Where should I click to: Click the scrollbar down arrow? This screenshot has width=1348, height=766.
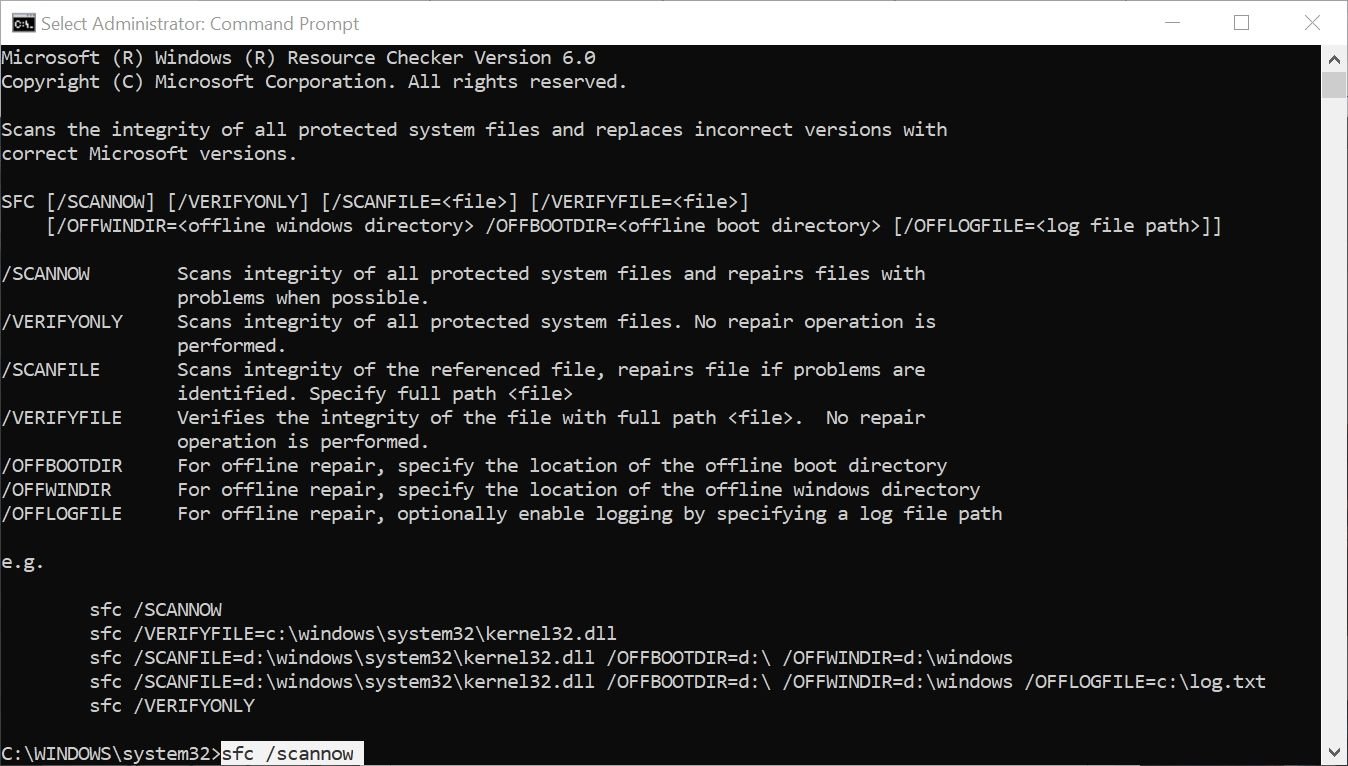(1335, 752)
